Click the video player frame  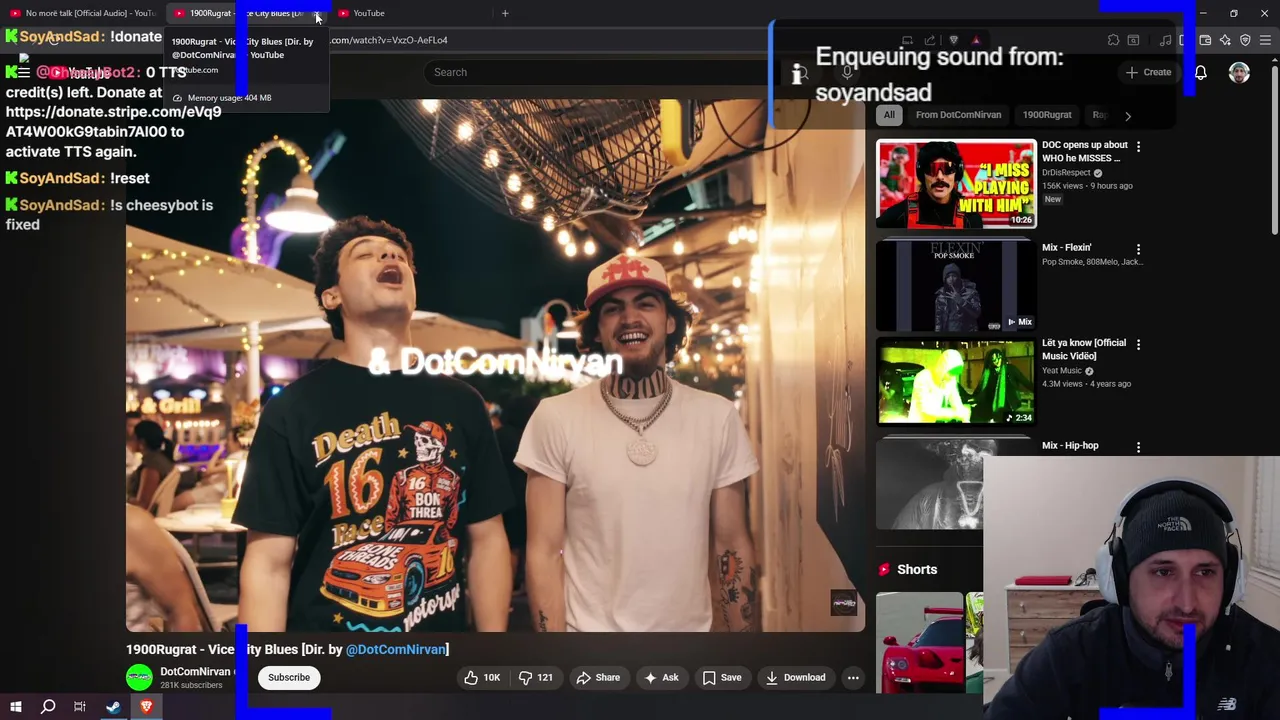coord(495,365)
